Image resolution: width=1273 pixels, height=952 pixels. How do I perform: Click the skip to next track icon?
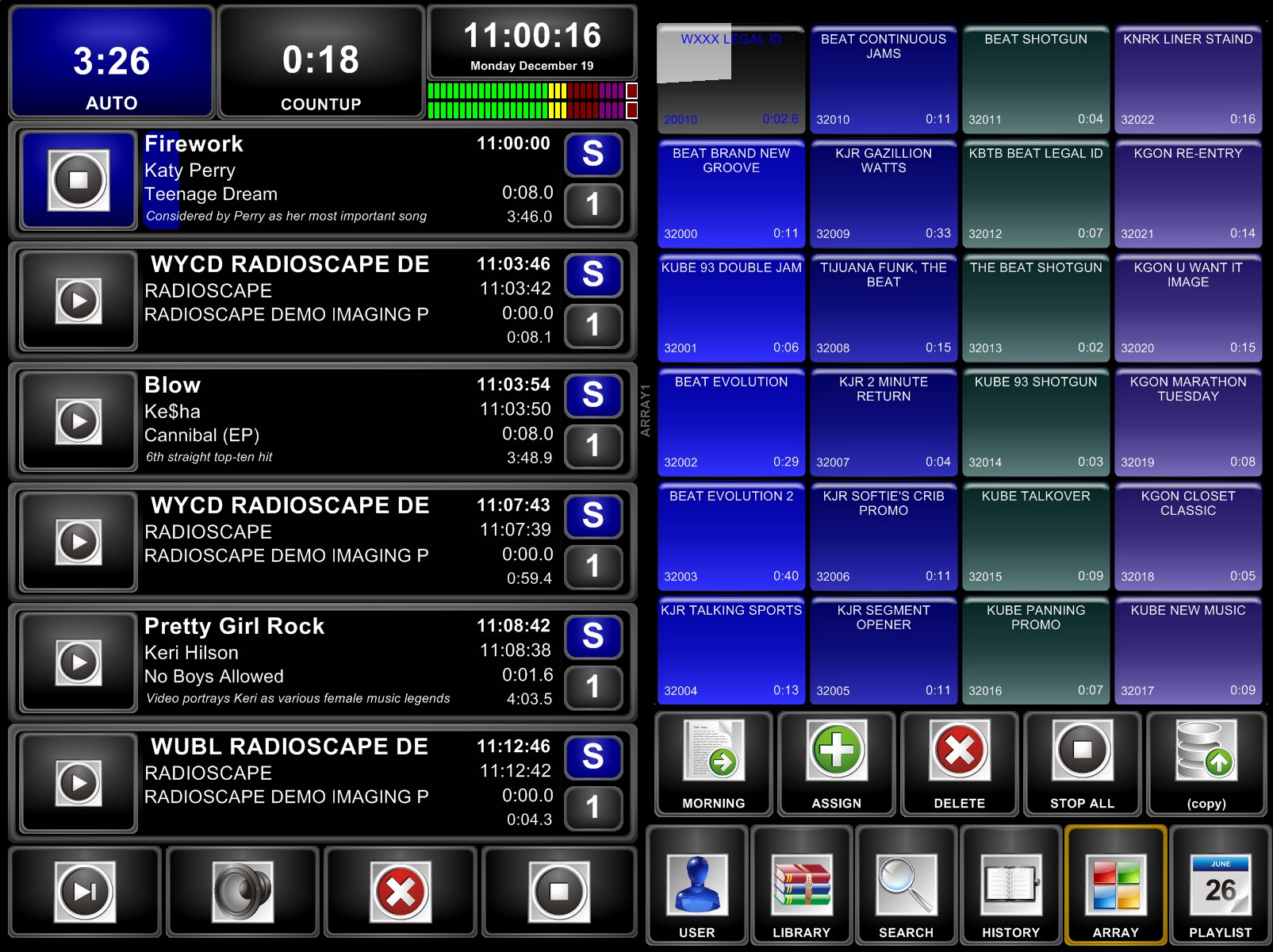click(85, 892)
